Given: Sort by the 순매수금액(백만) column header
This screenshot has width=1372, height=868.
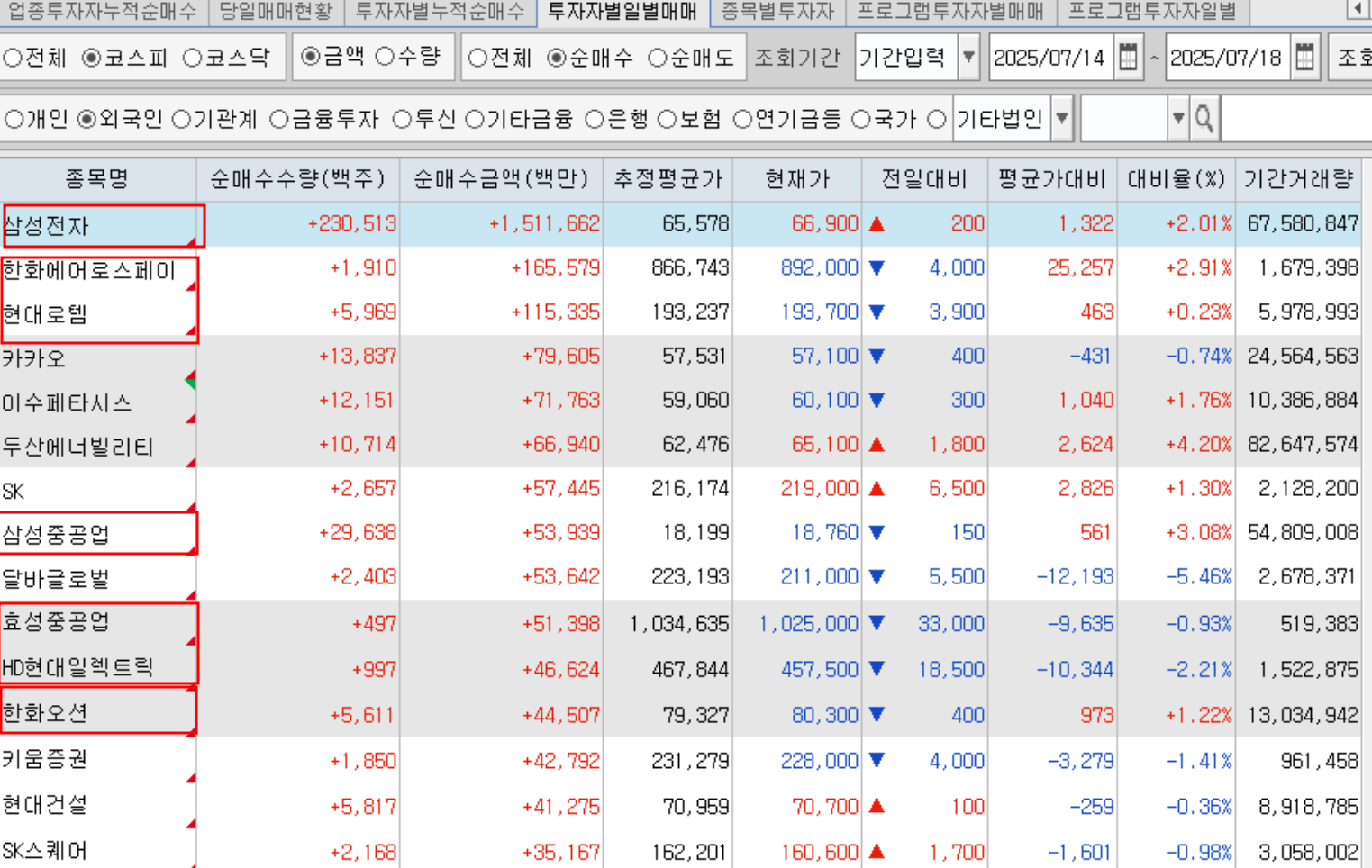Looking at the screenshot, I should pyautogui.click(x=501, y=179).
